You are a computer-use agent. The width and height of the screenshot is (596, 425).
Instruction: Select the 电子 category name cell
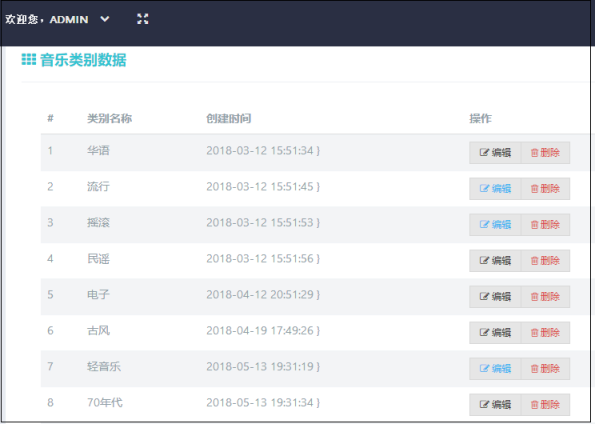(x=98, y=294)
